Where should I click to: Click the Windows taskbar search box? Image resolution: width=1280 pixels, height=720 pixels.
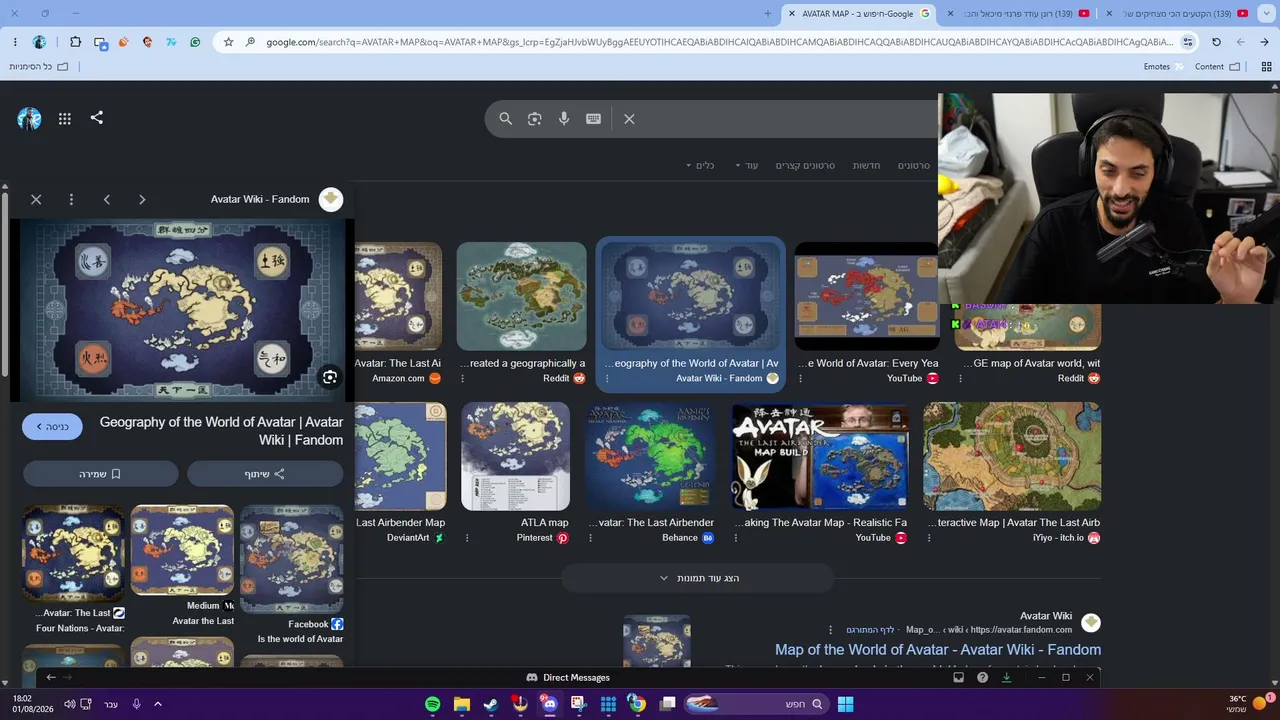coord(757,704)
